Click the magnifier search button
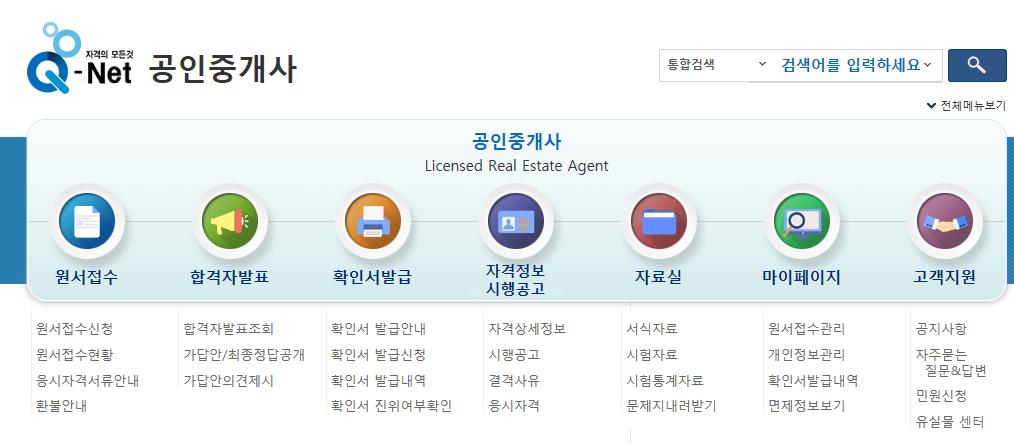The height and width of the screenshot is (444, 1014). tap(976, 65)
